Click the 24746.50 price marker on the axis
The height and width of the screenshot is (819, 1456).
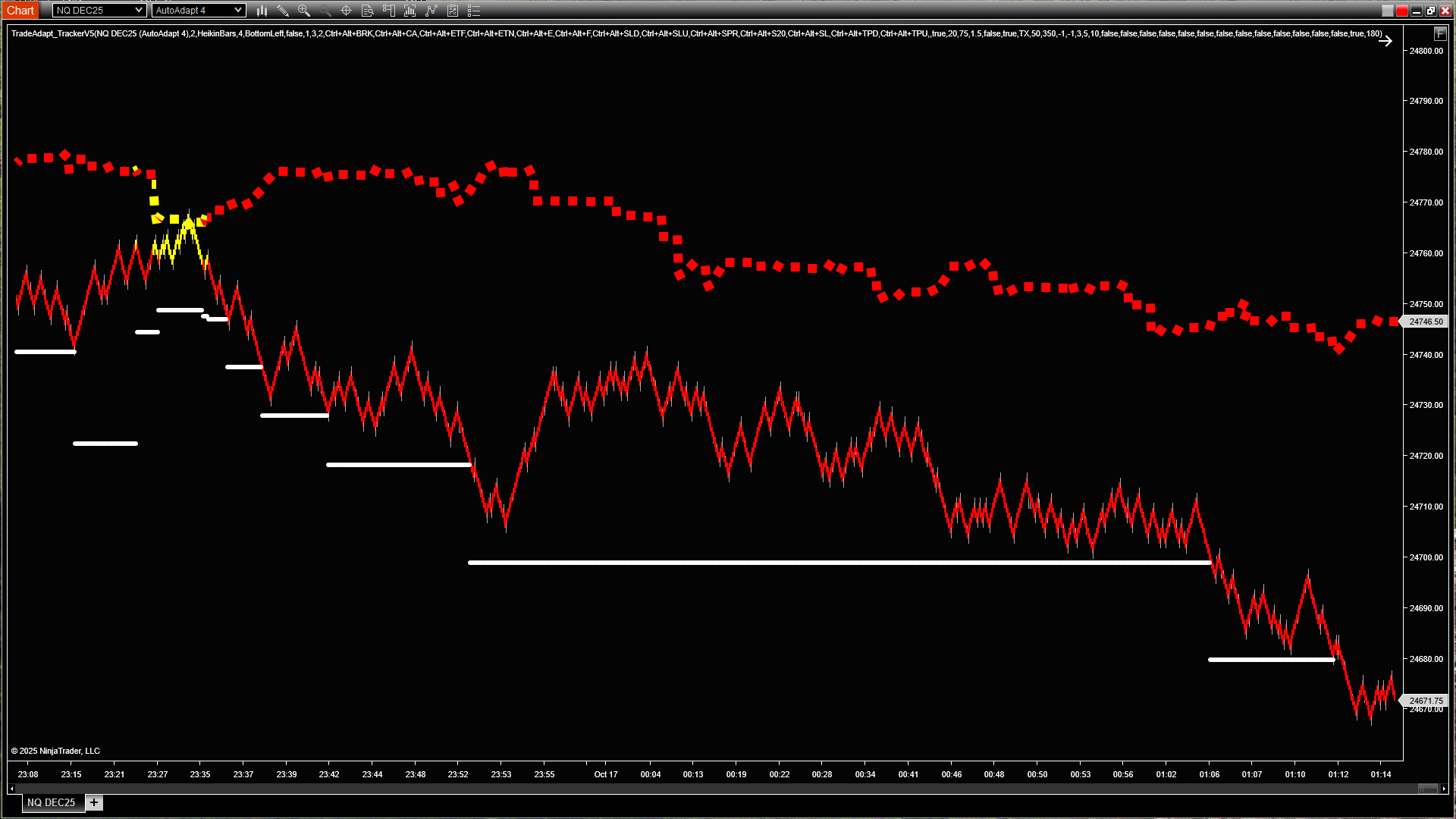pyautogui.click(x=1426, y=321)
